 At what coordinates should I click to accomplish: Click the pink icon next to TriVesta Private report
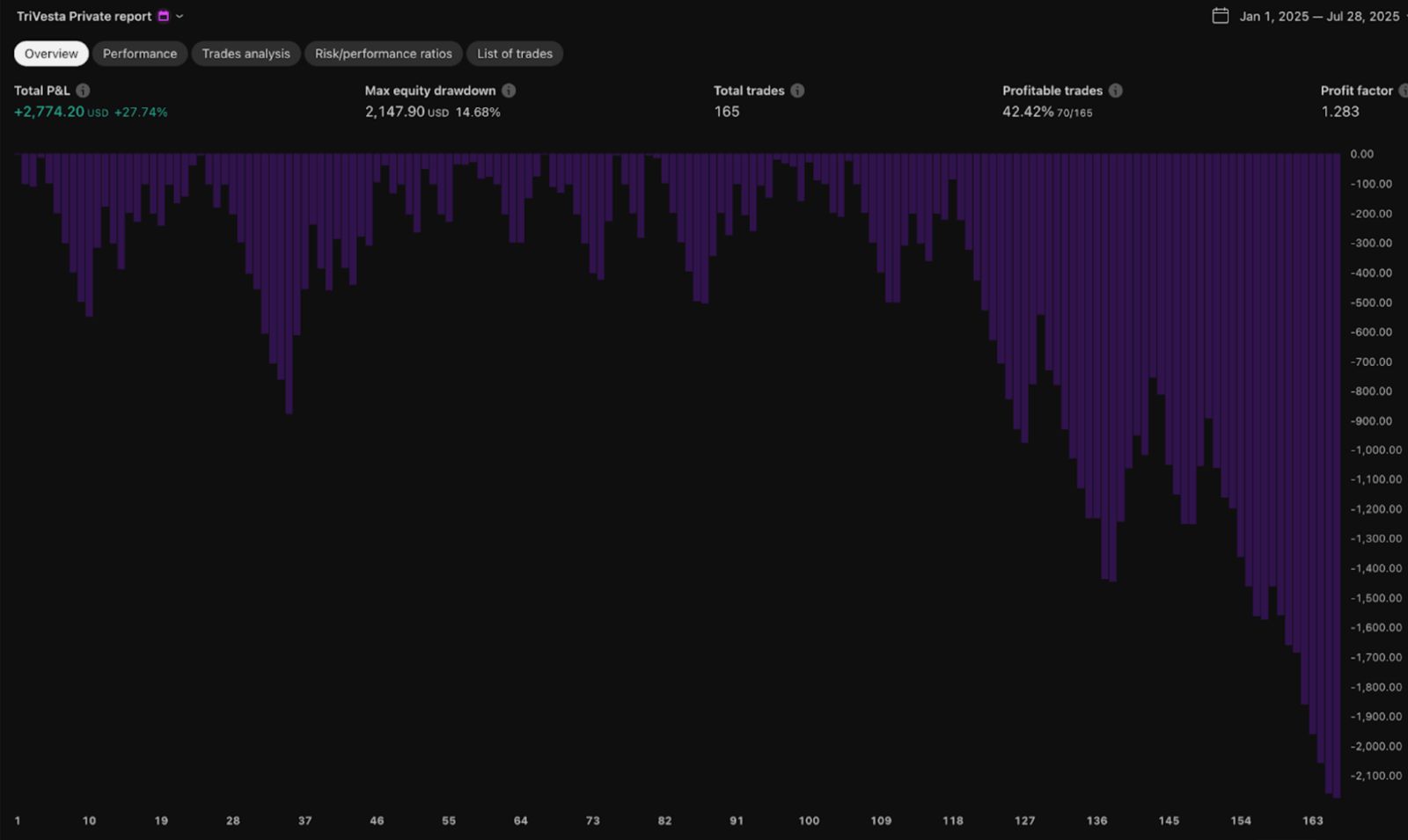point(163,16)
